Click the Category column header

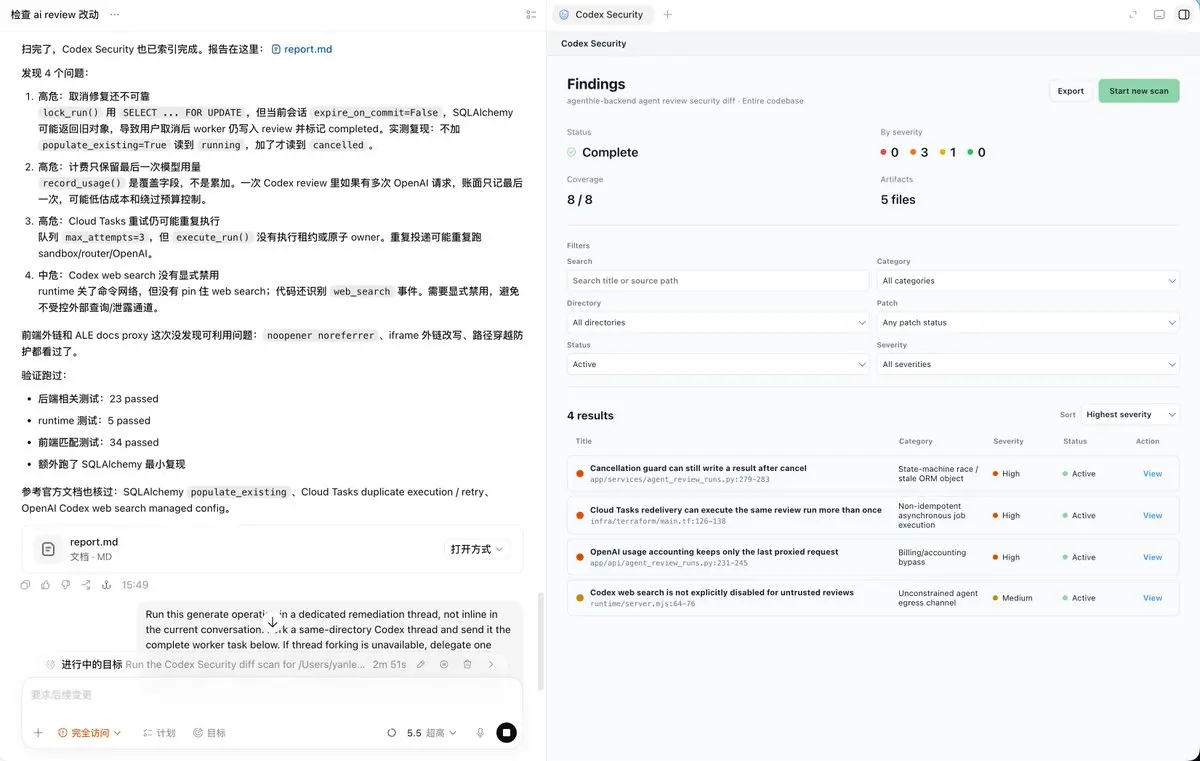coord(915,441)
